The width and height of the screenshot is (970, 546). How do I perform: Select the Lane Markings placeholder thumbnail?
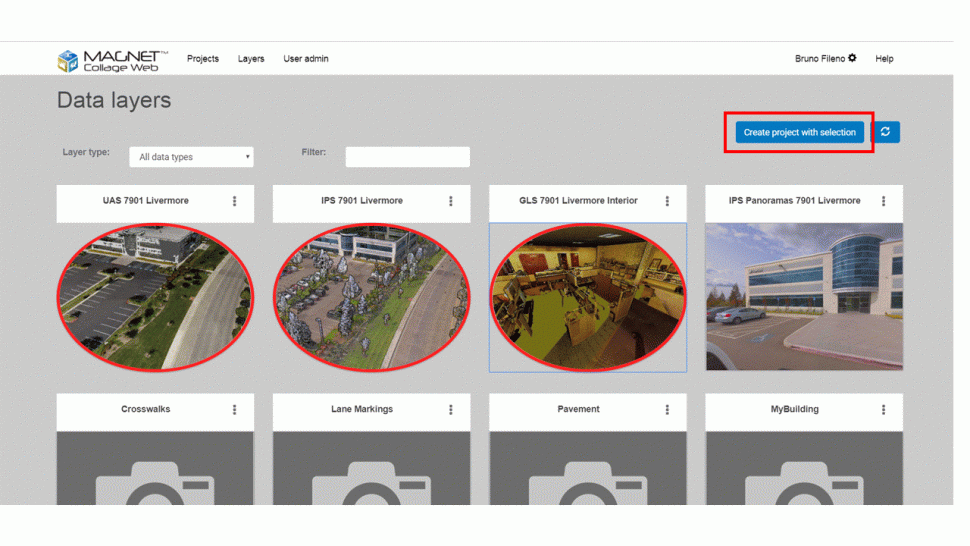pyautogui.click(x=372, y=468)
